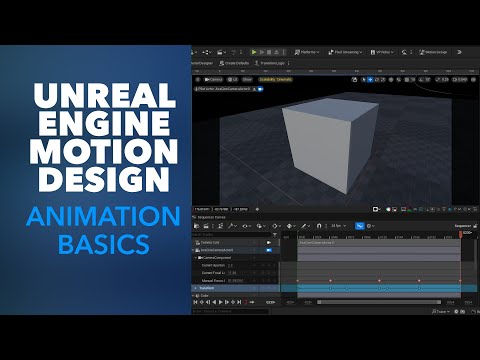
Task: Collapse the Cube track
Action: [x=193, y=296]
